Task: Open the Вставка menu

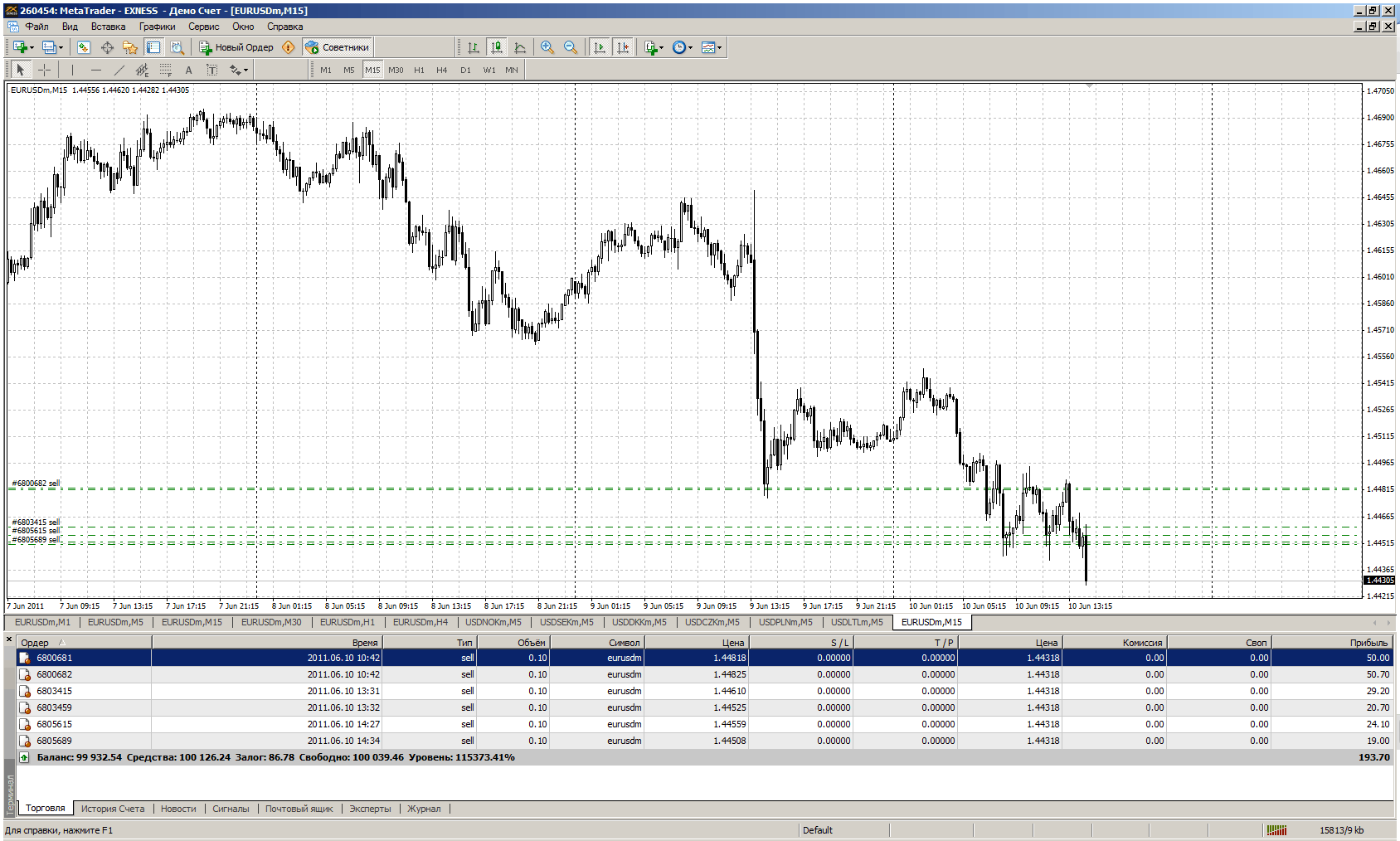Action: pos(108,27)
